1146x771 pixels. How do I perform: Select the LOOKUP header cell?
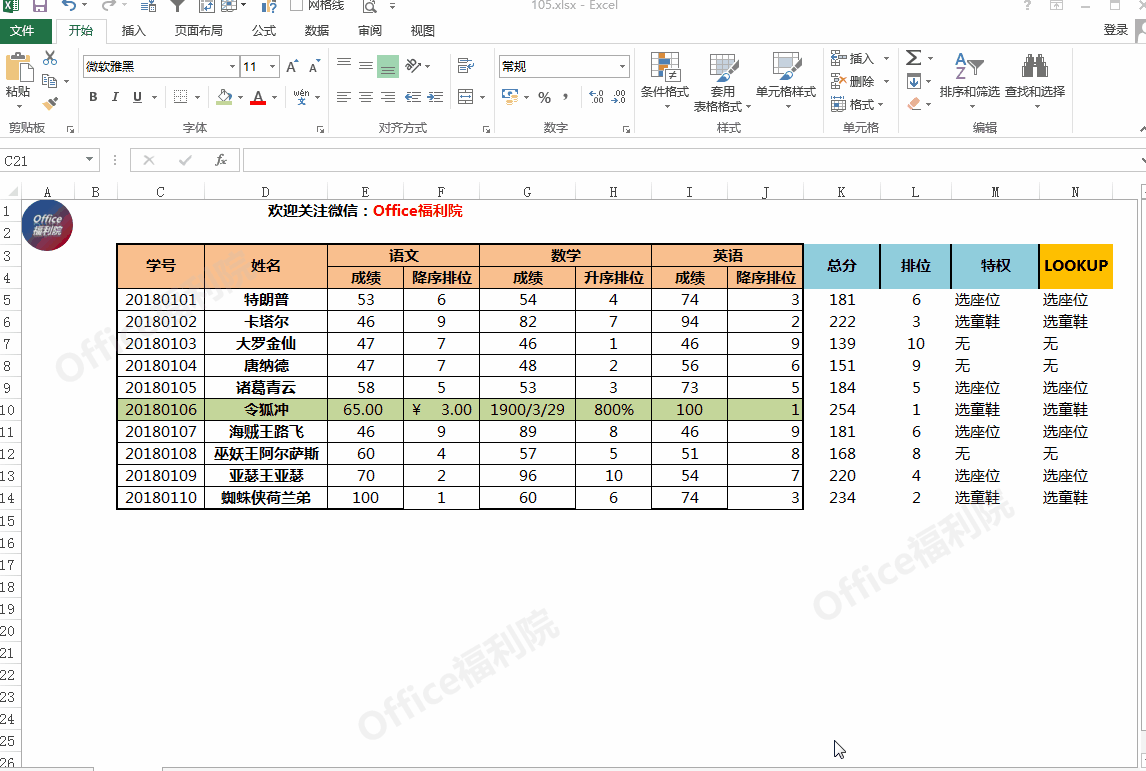tap(1076, 266)
